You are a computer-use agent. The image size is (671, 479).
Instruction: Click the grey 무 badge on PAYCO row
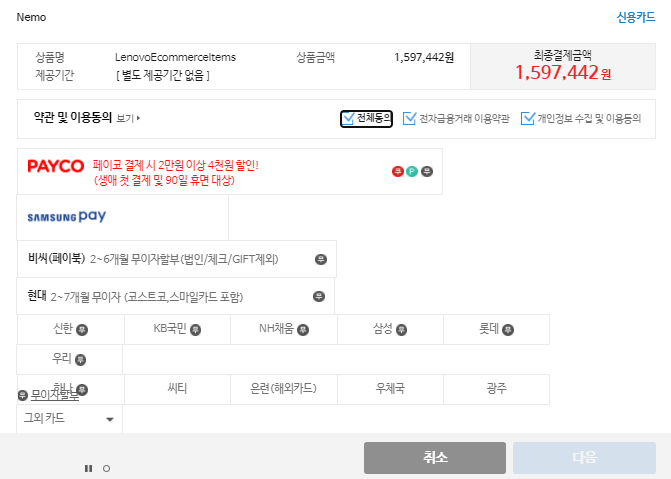click(x=427, y=172)
